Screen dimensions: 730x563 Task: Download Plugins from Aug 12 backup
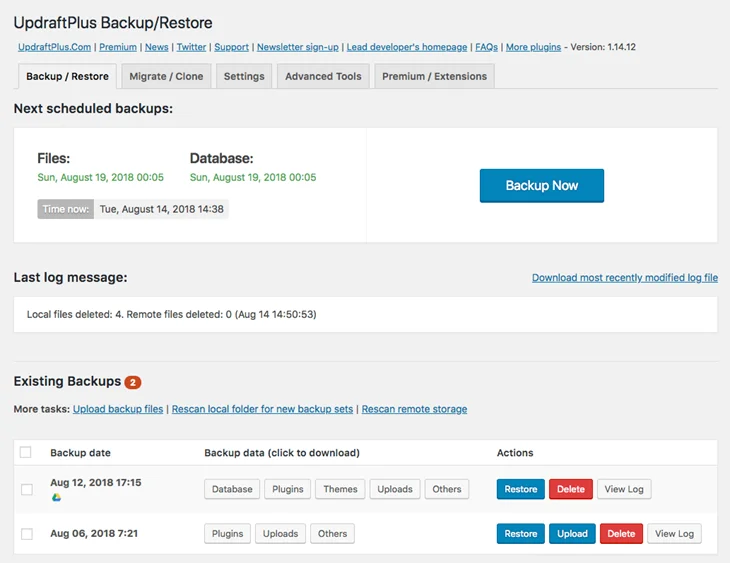(287, 489)
